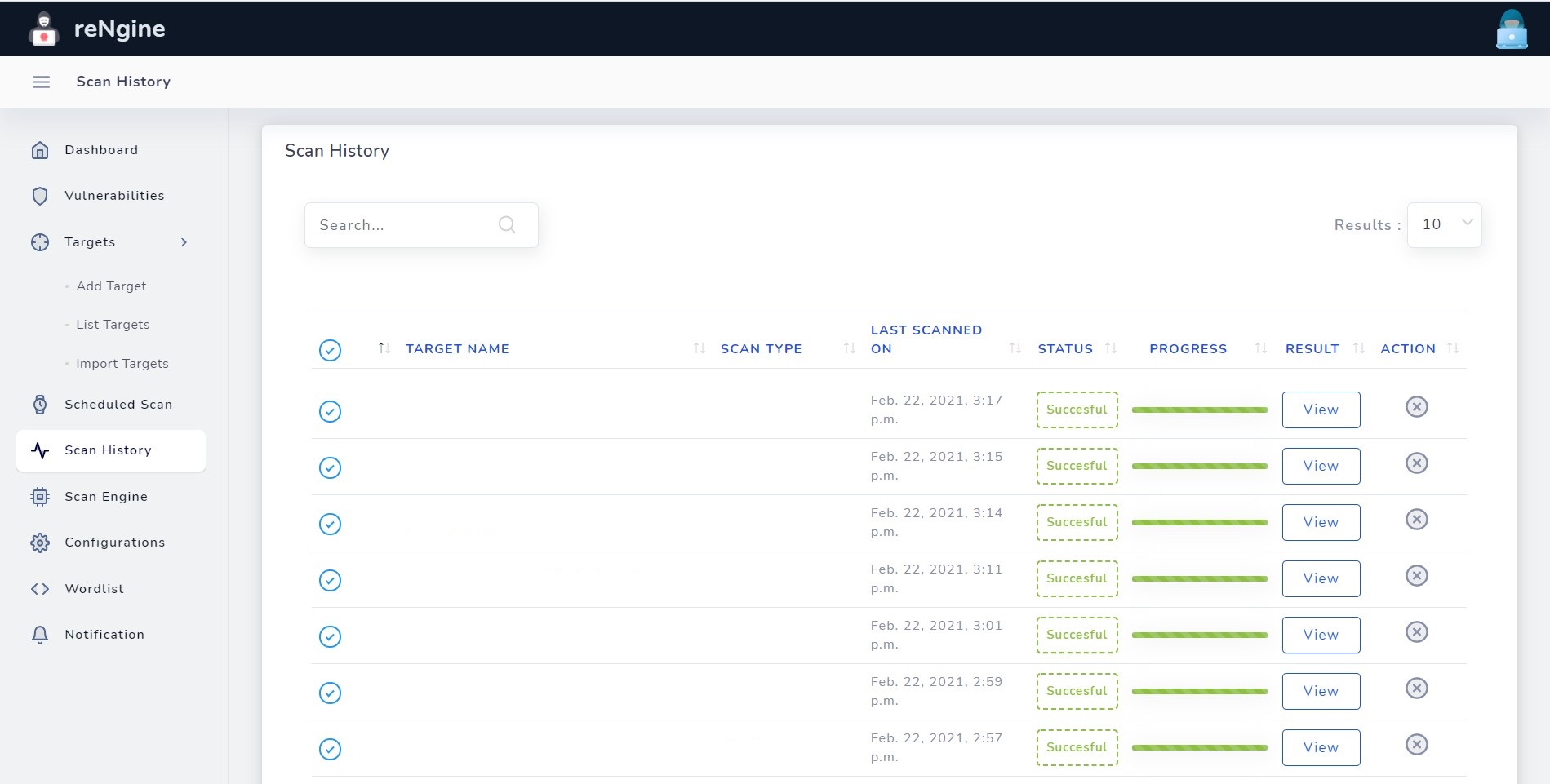Delete the scan from 3:15 p.m.

(x=1417, y=463)
